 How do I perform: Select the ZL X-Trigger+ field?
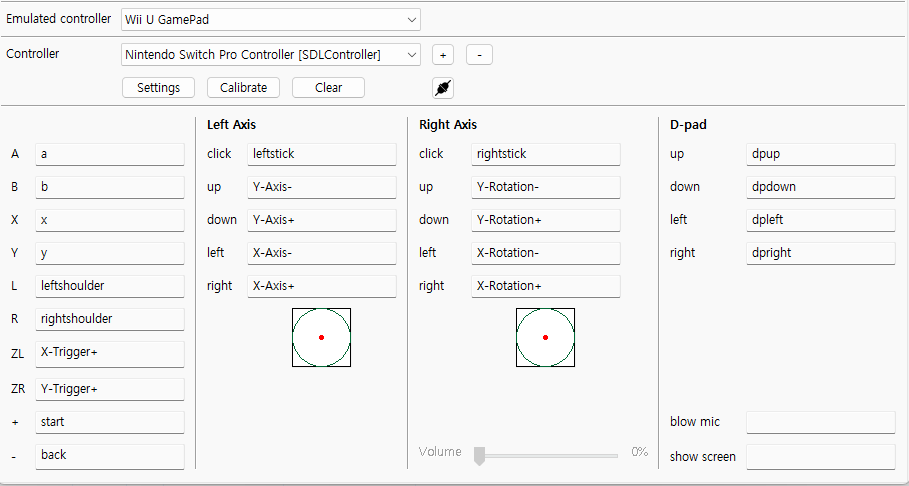(110, 354)
